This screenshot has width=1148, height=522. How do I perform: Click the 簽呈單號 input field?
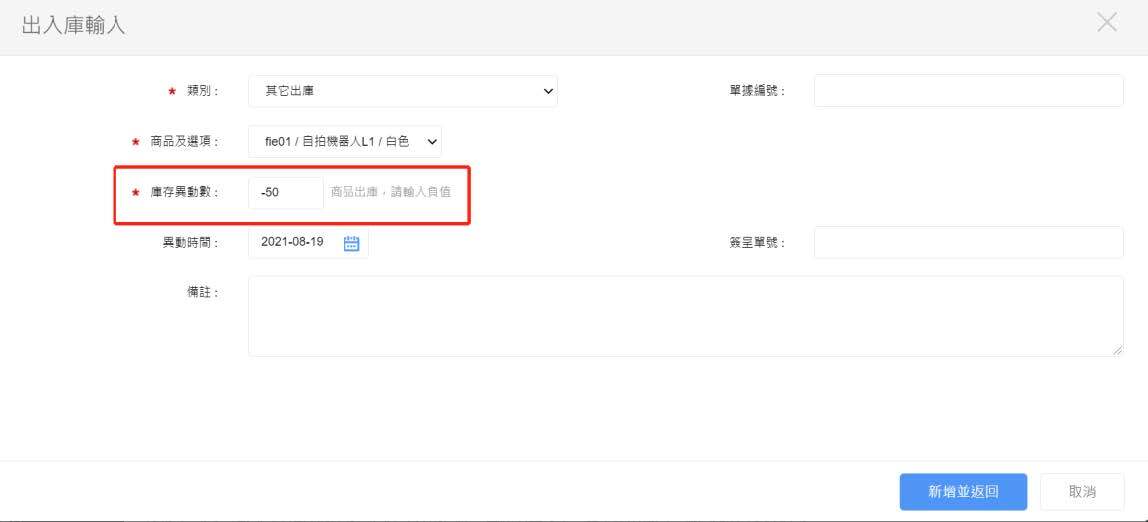968,242
